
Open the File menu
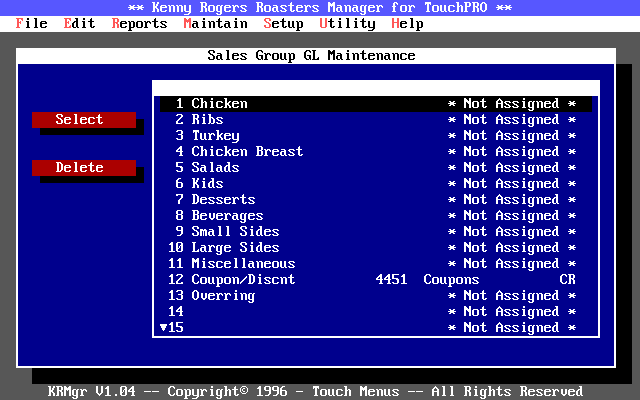click(x=31, y=24)
